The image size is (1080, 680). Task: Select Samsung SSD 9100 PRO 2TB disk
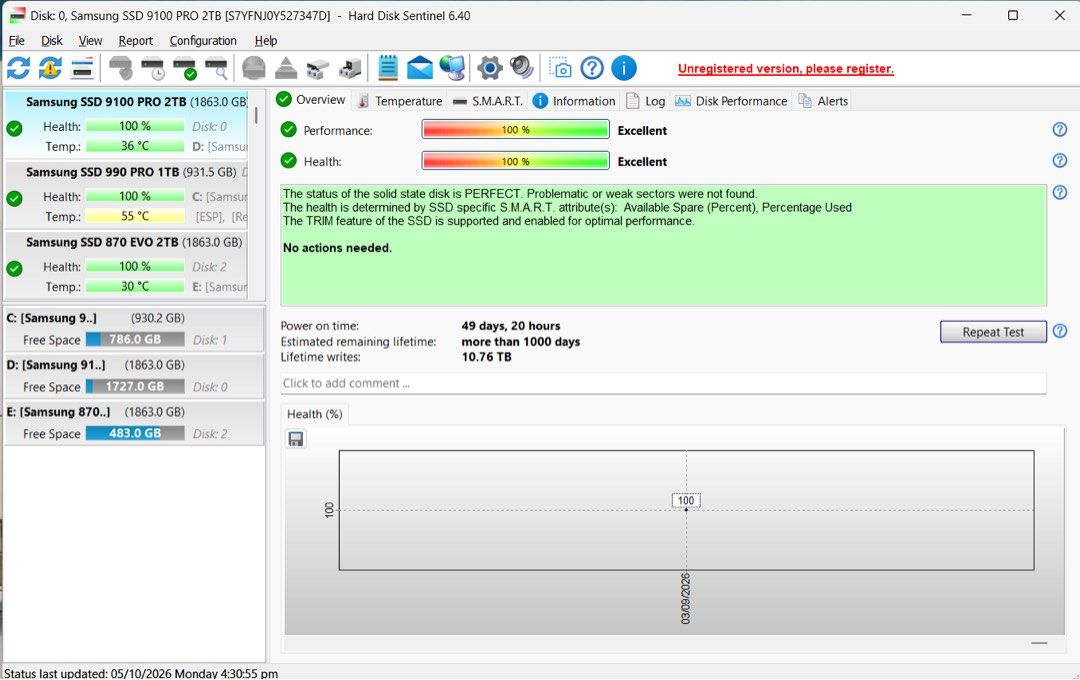pyautogui.click(x=126, y=124)
